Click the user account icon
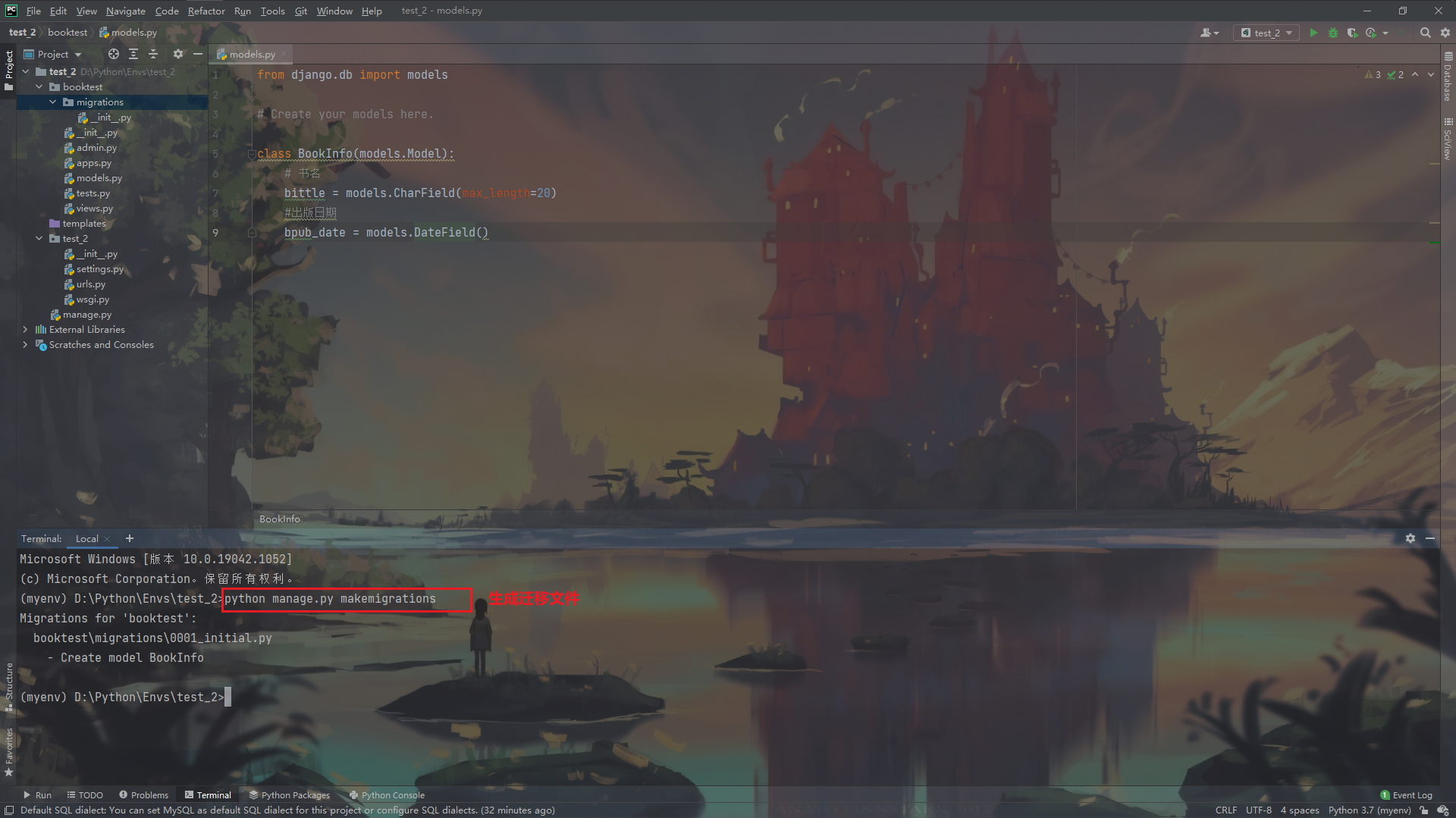This screenshot has height=818, width=1456. coord(1209,33)
